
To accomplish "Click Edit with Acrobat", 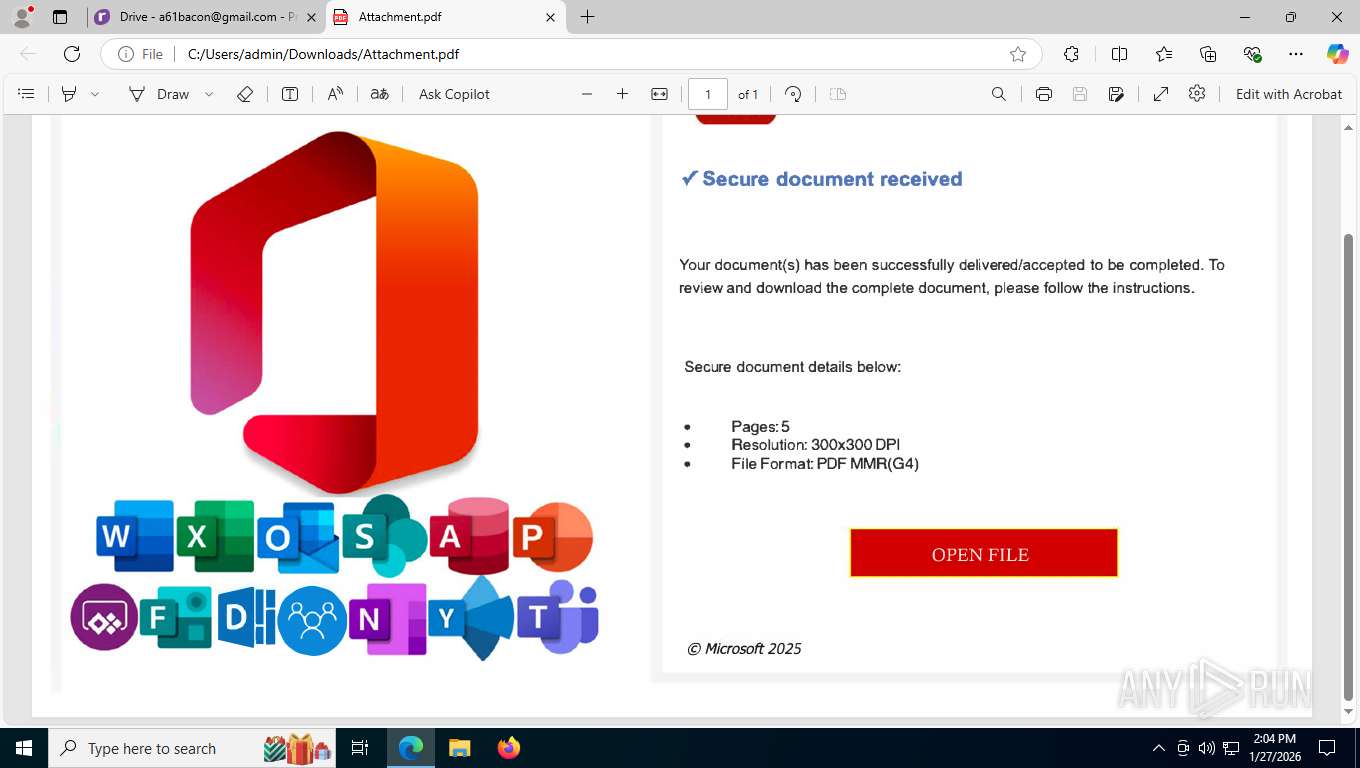I will [x=1289, y=94].
